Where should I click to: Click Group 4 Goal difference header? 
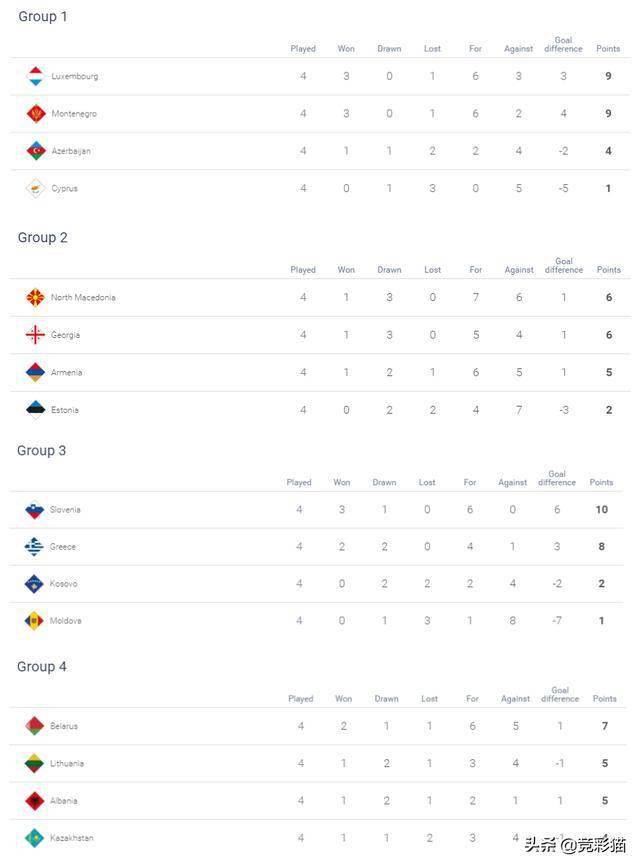coord(560,694)
